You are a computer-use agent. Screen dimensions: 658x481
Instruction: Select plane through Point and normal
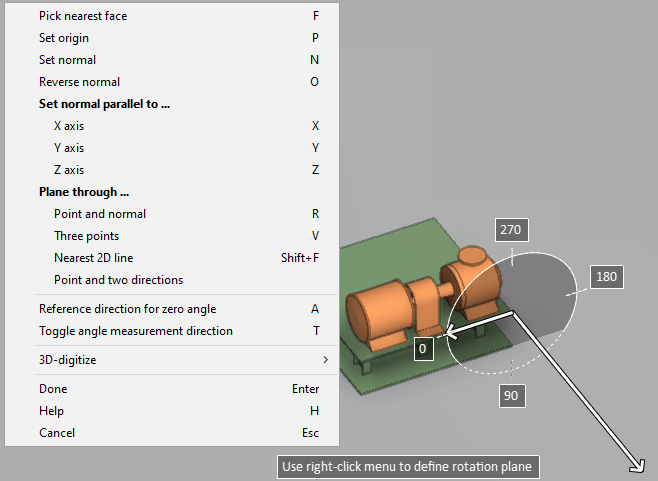click(99, 214)
